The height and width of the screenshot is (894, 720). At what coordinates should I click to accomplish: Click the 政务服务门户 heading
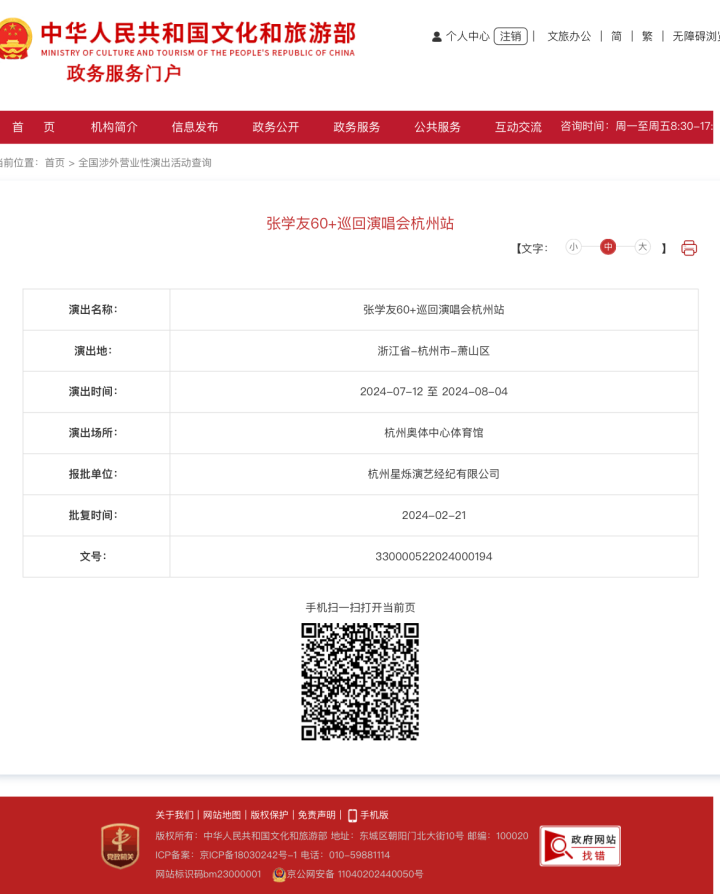coord(124,74)
